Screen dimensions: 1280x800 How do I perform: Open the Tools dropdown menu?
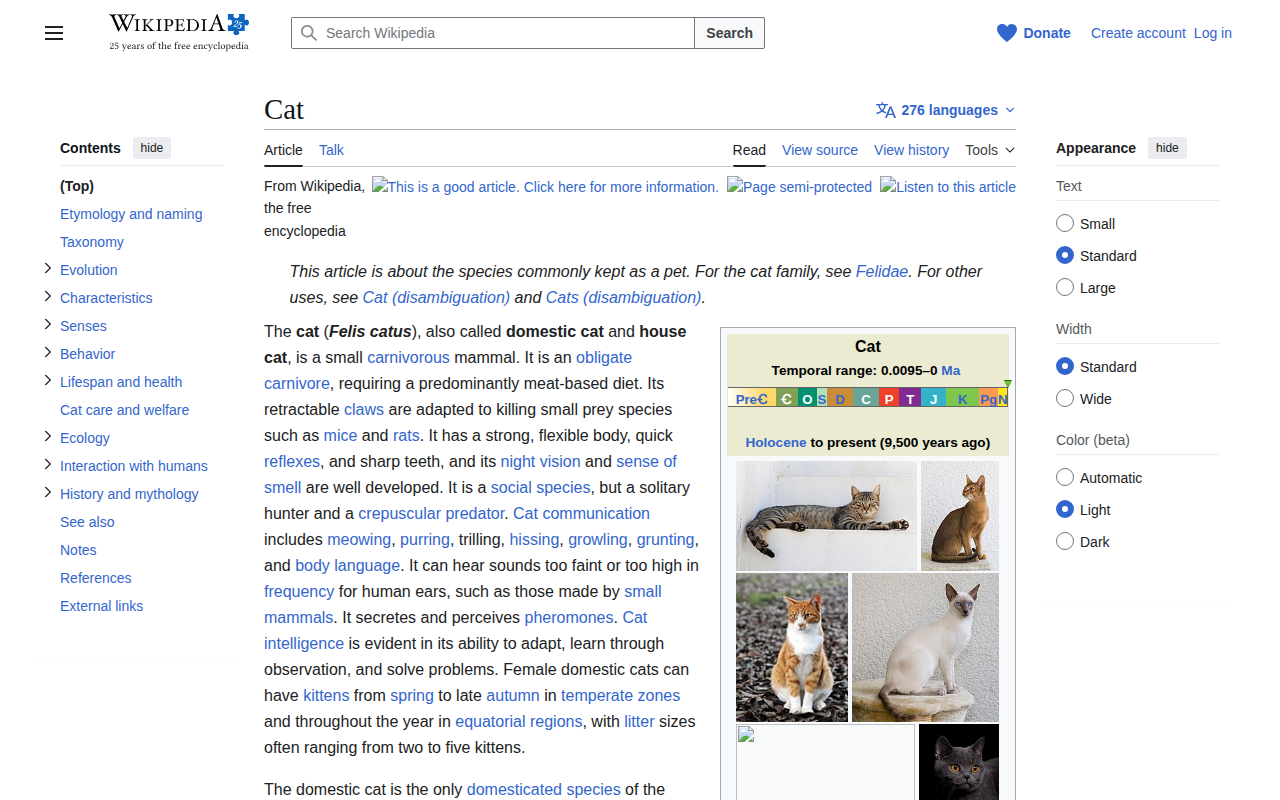[990, 150]
